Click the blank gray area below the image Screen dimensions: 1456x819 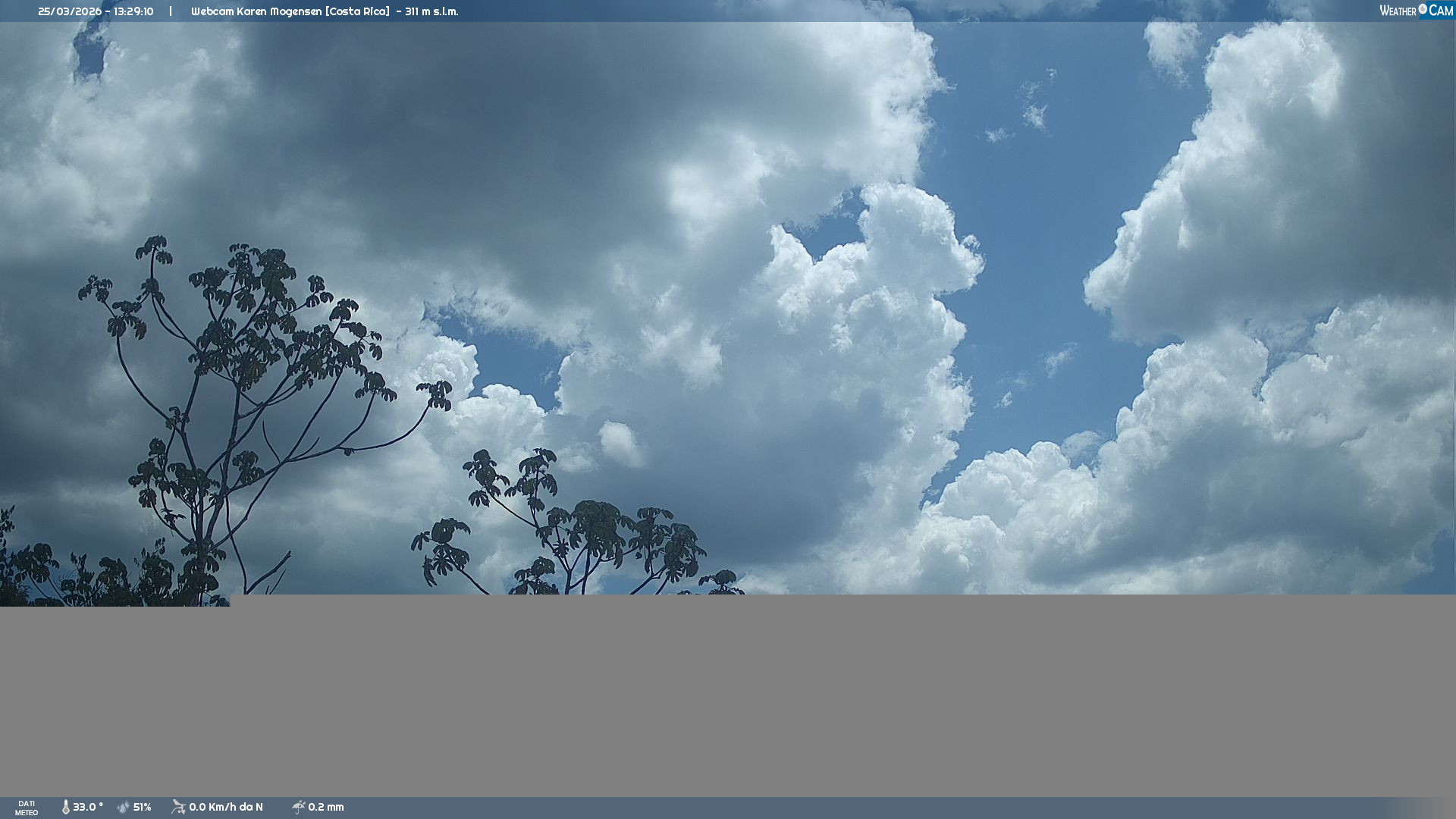point(834,698)
